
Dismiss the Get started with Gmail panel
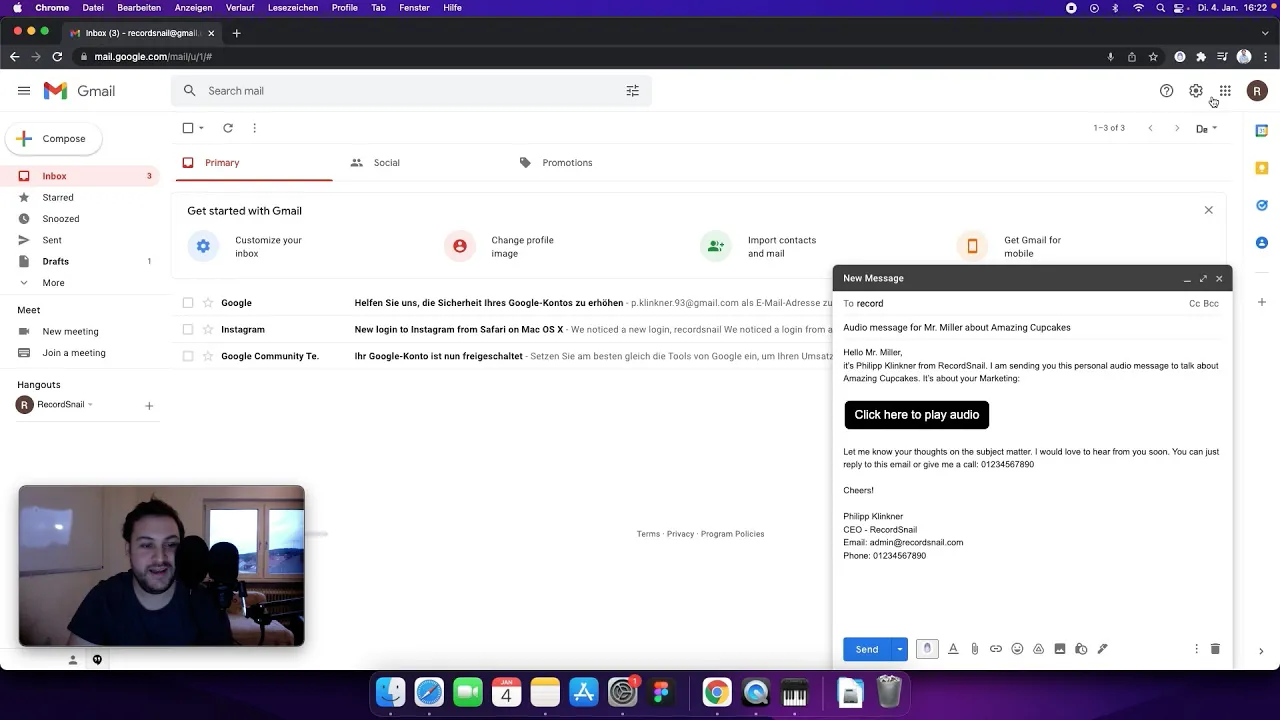pos(1208,211)
